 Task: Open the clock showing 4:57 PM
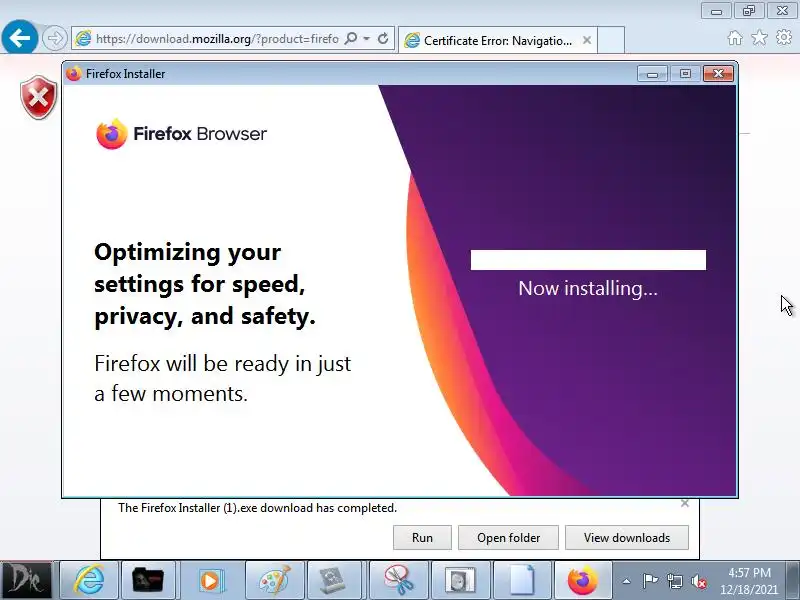pos(749,581)
